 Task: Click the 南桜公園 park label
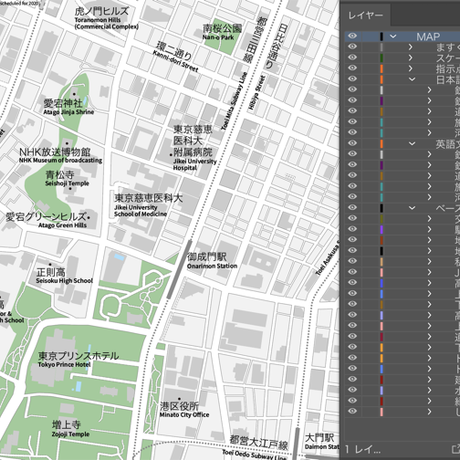pyautogui.click(x=222, y=28)
